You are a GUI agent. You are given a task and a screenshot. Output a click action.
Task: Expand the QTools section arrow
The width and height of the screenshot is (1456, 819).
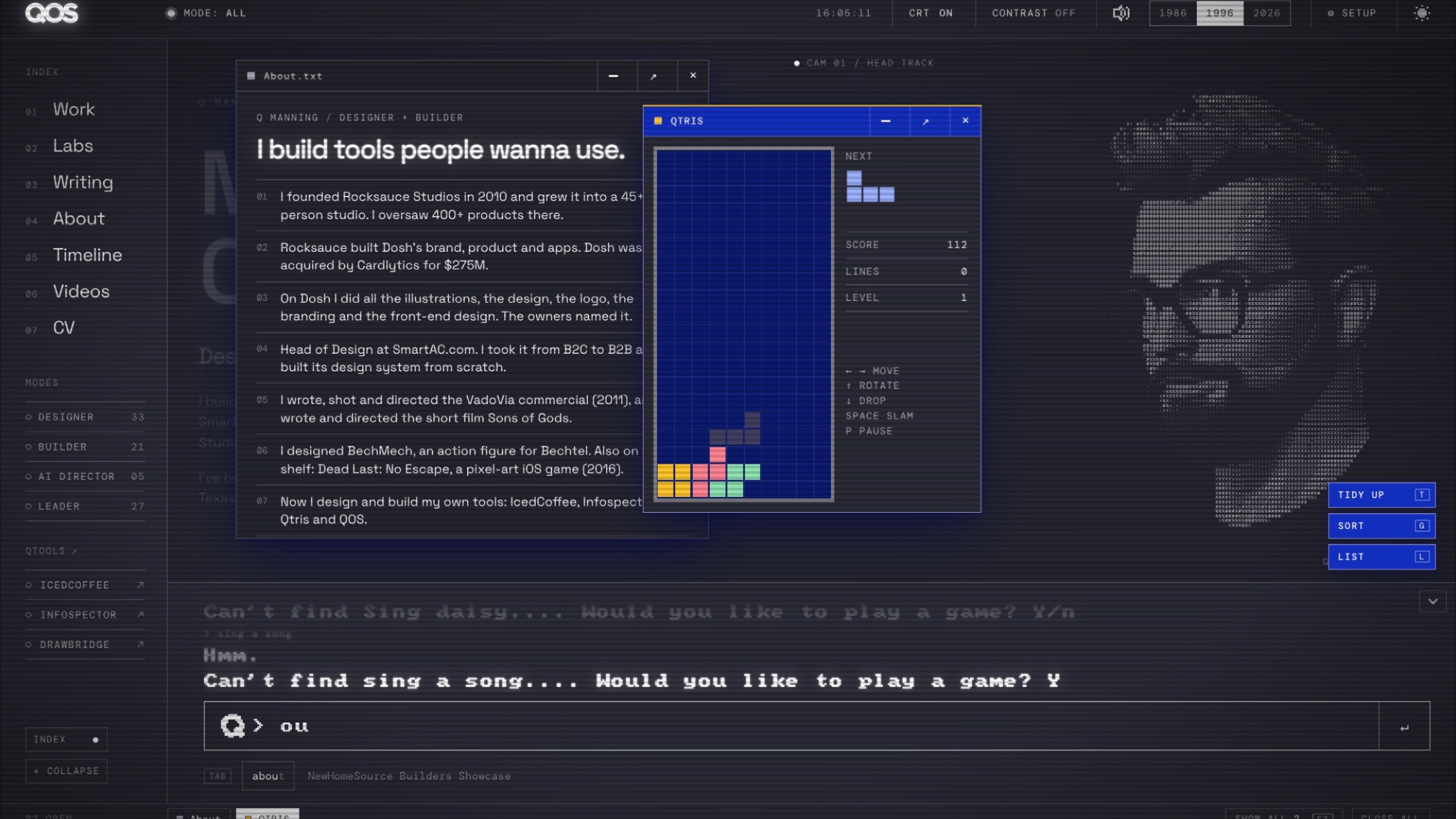[x=75, y=551]
